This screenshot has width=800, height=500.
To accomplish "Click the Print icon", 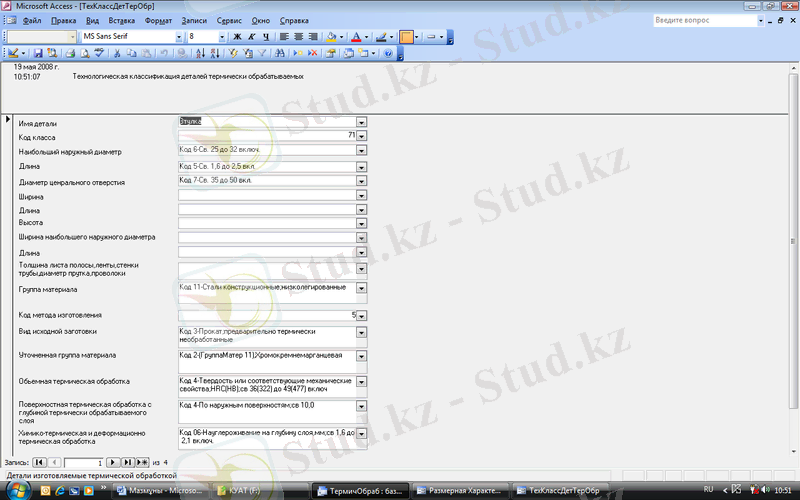I will coord(70,53).
